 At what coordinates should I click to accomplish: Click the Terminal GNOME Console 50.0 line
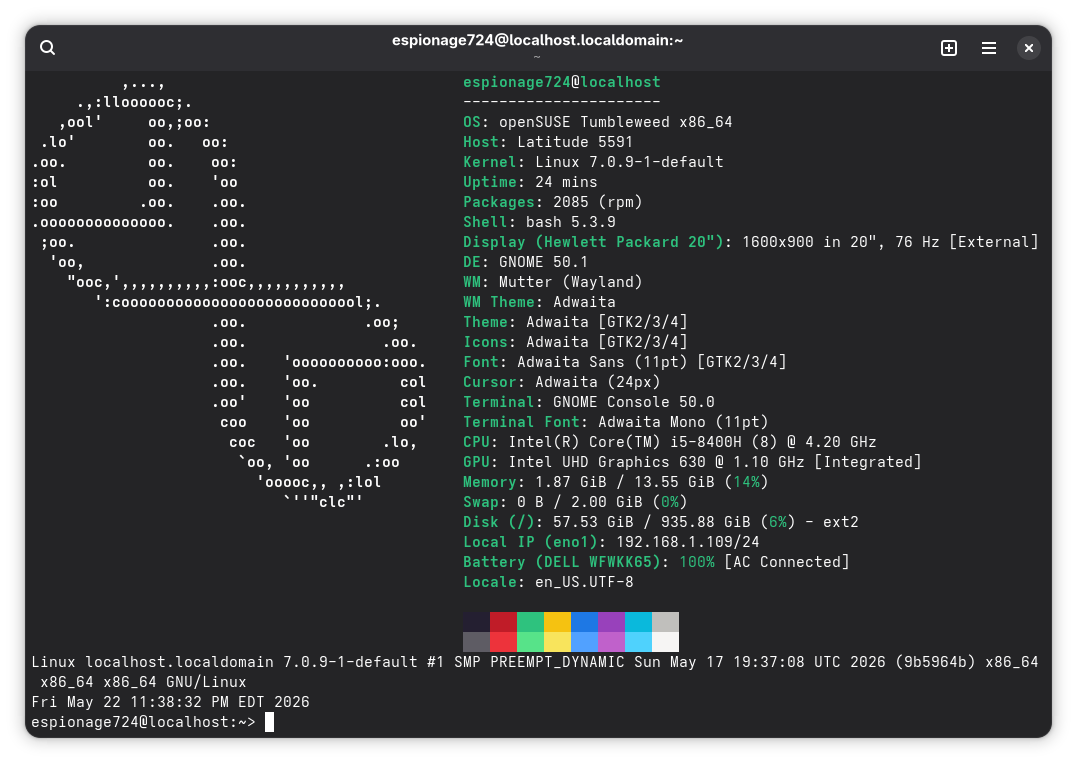point(589,402)
